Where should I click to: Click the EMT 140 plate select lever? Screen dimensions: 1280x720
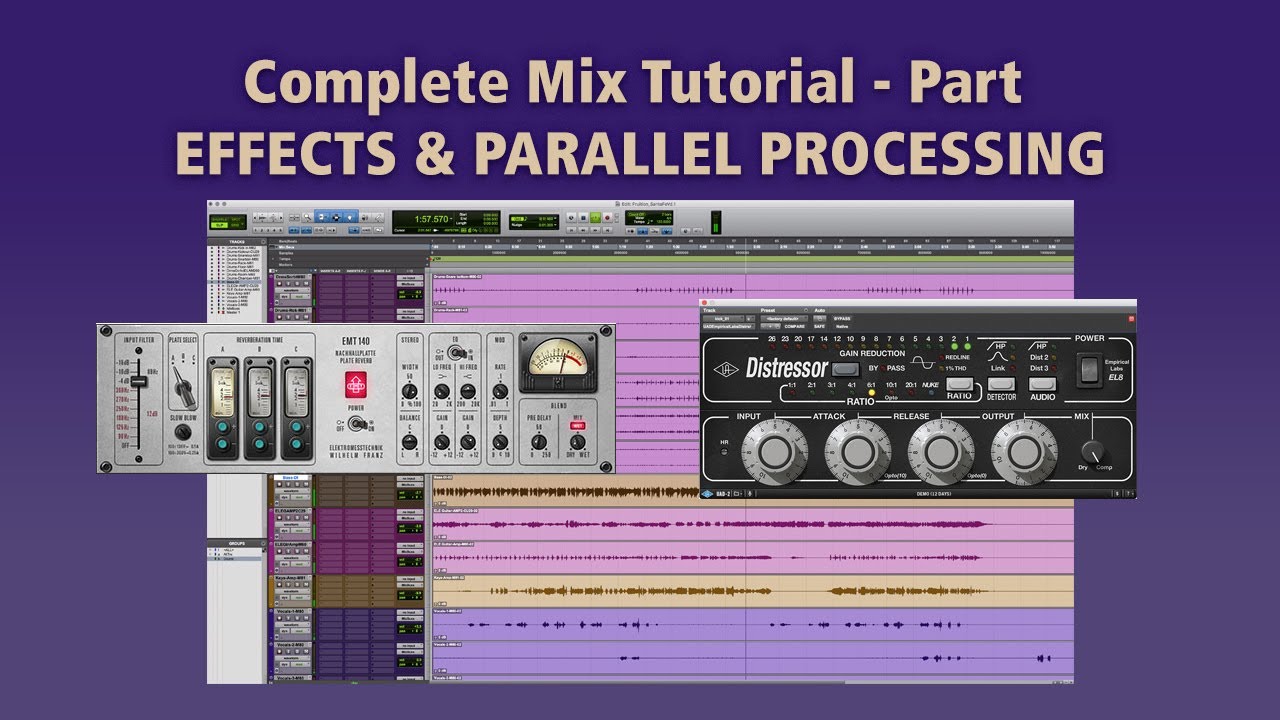(185, 387)
